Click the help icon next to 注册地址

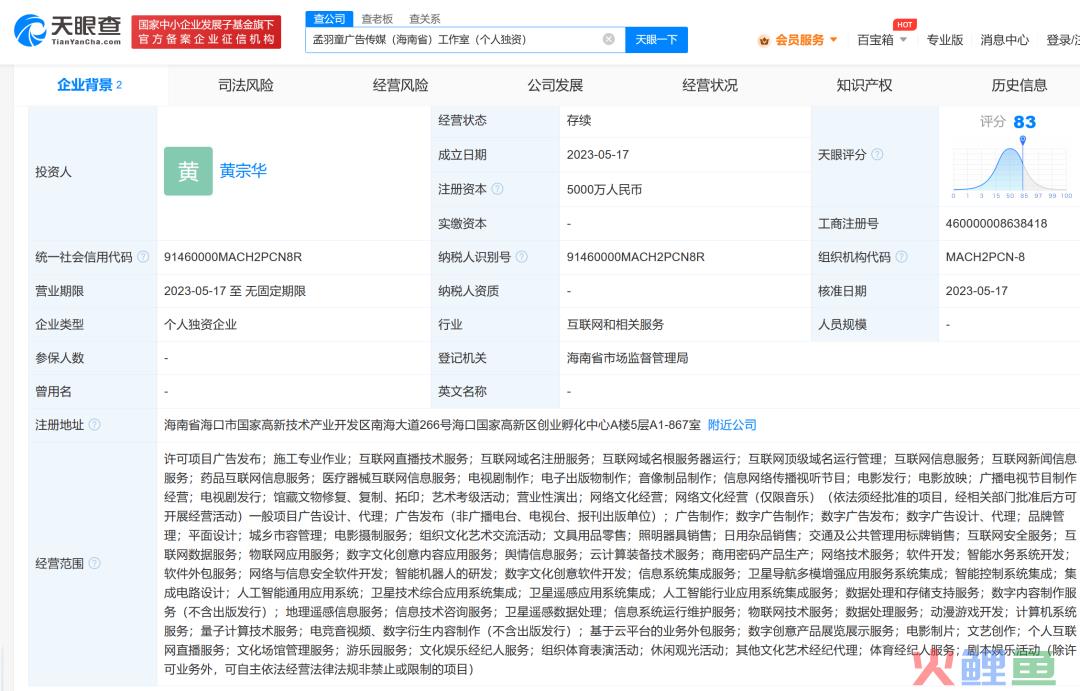point(94,425)
